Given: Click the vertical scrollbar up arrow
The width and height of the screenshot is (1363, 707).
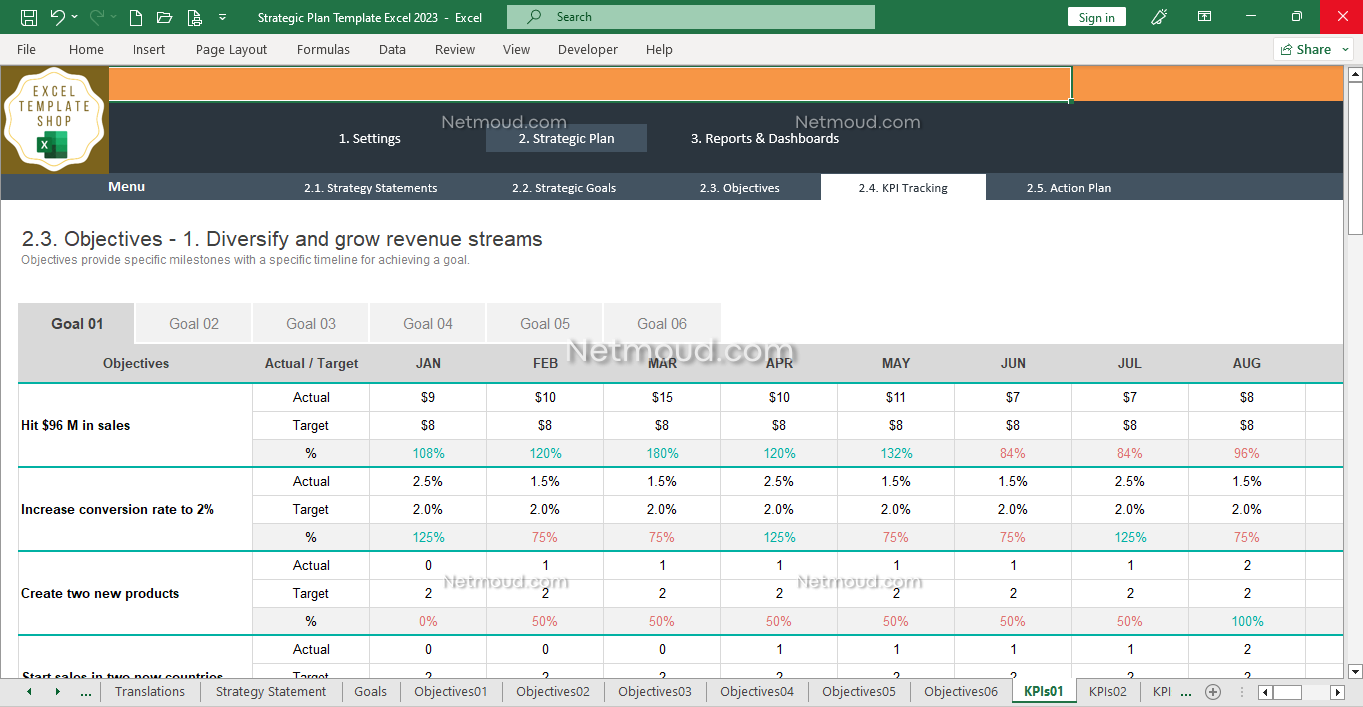Looking at the screenshot, I should [x=1355, y=75].
